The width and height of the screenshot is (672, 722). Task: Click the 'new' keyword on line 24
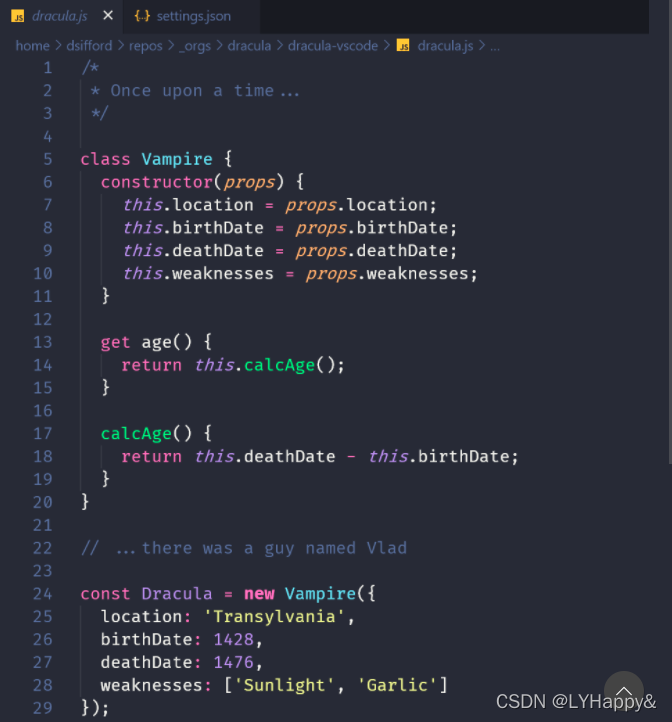coord(259,594)
